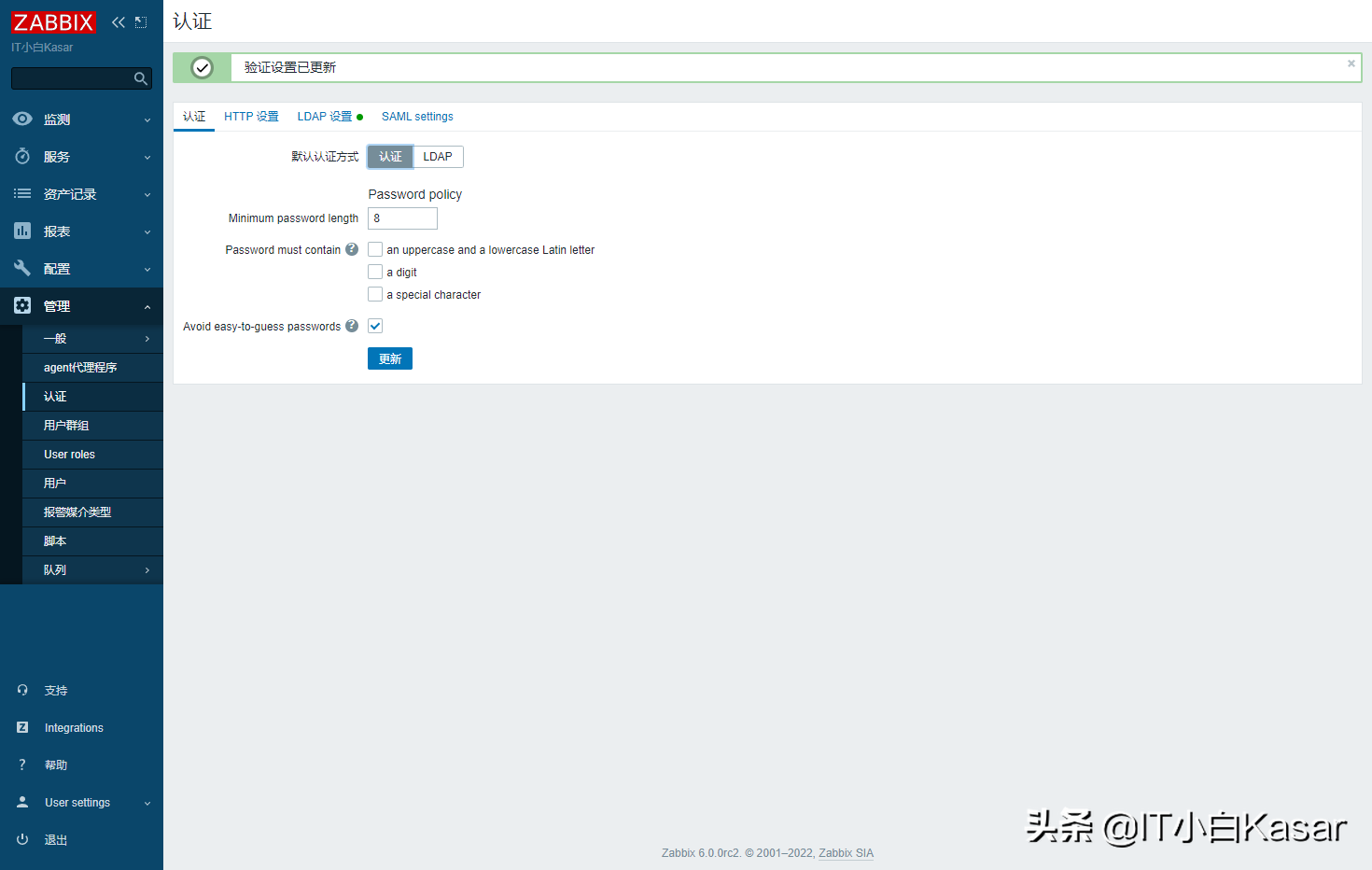Screen dimensions: 1372x870
Task: Switch to the HTTP 设置 tab
Action: click(251, 117)
